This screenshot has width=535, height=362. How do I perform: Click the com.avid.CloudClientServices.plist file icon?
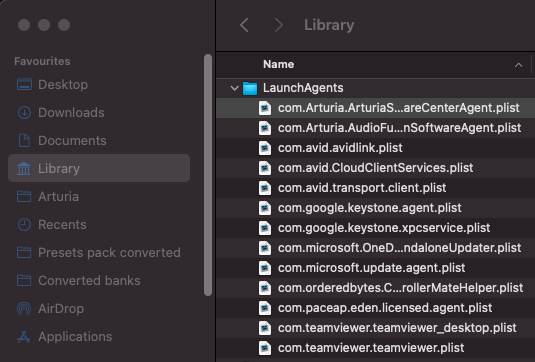click(x=265, y=168)
